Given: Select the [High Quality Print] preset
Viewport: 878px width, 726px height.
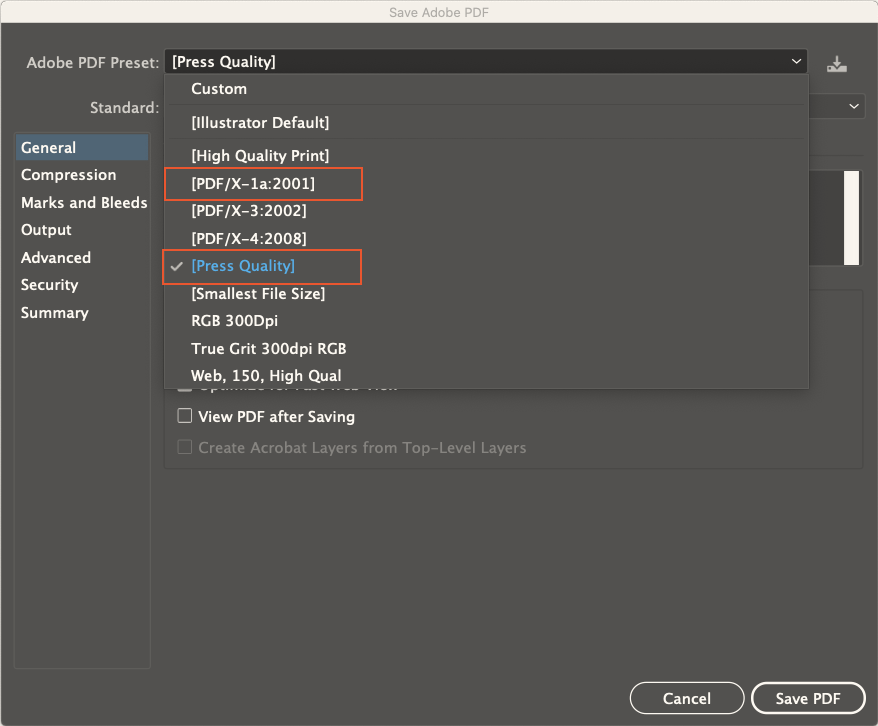Looking at the screenshot, I should tap(486, 156).
